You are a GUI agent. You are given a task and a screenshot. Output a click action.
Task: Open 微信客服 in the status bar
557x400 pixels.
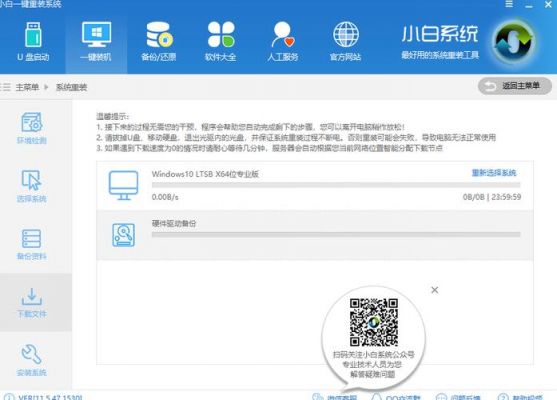point(335,398)
